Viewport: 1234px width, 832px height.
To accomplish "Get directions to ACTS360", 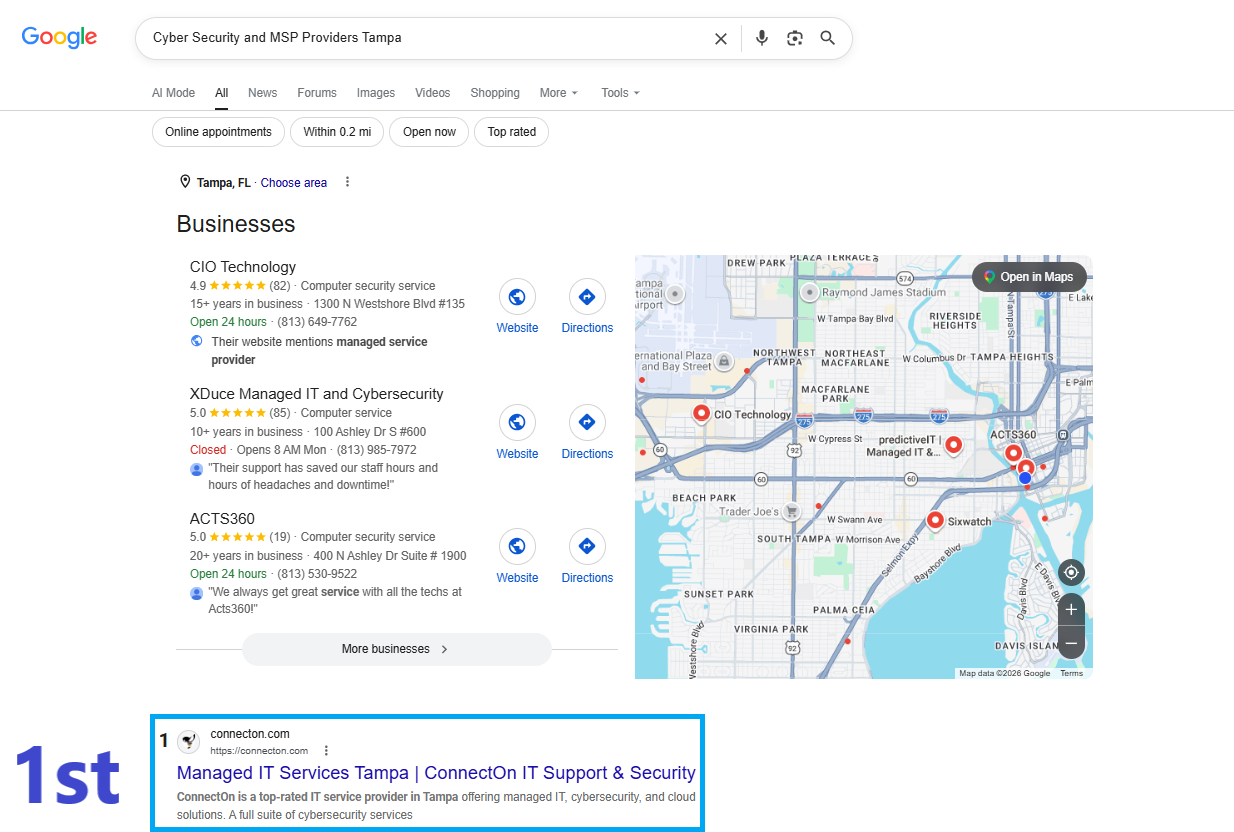I will tap(587, 547).
